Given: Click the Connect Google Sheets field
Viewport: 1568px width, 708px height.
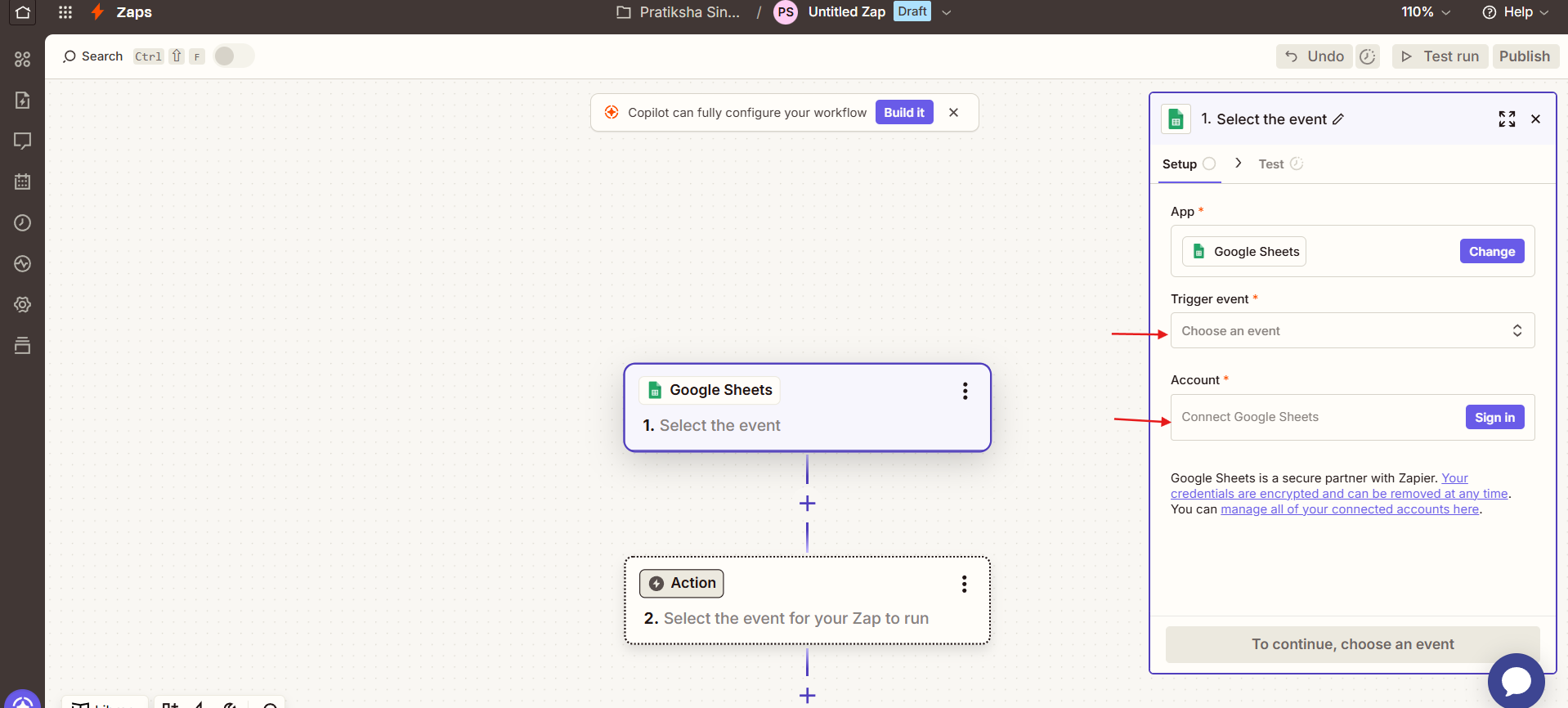Looking at the screenshot, I should pyautogui.click(x=1352, y=417).
